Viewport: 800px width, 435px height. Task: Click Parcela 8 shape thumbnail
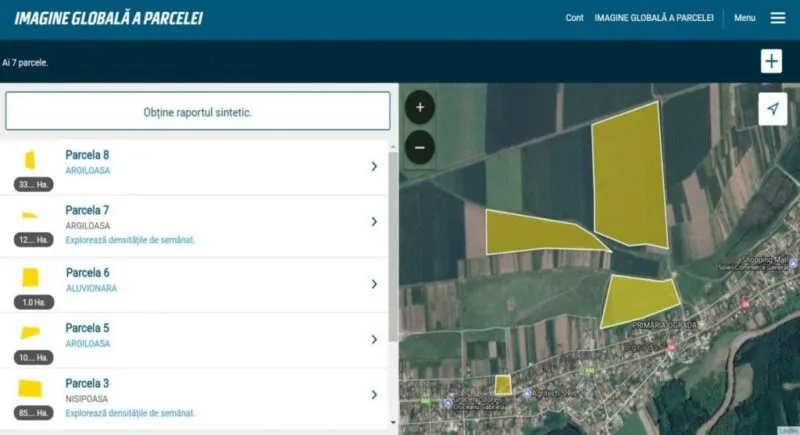(30, 160)
